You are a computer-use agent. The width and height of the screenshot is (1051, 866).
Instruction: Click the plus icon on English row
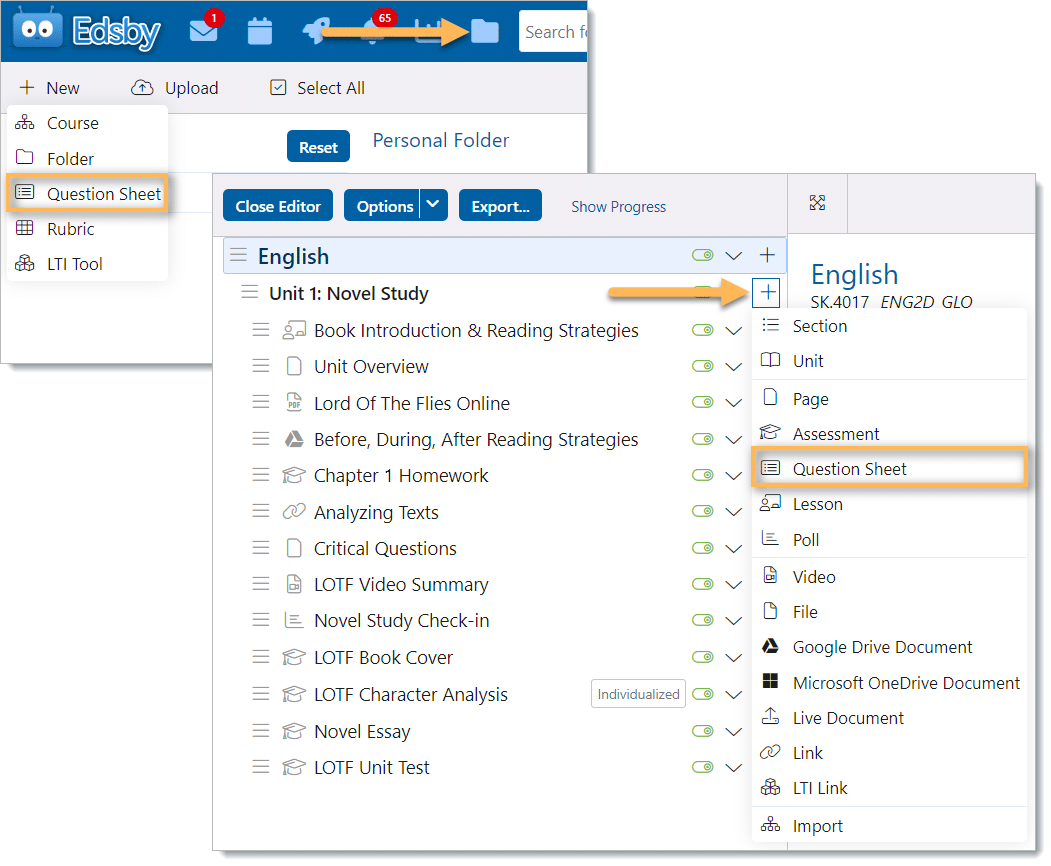[767, 255]
